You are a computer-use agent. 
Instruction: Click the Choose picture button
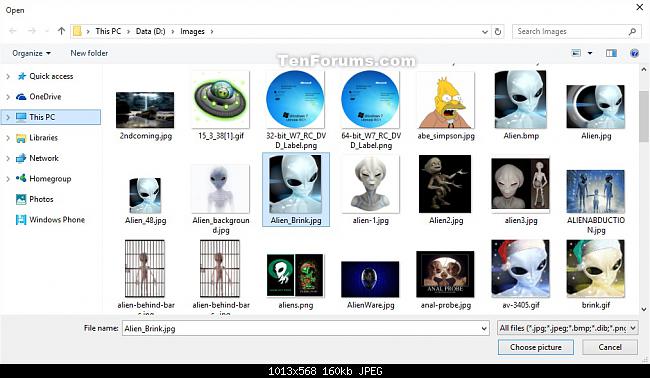tap(536, 347)
